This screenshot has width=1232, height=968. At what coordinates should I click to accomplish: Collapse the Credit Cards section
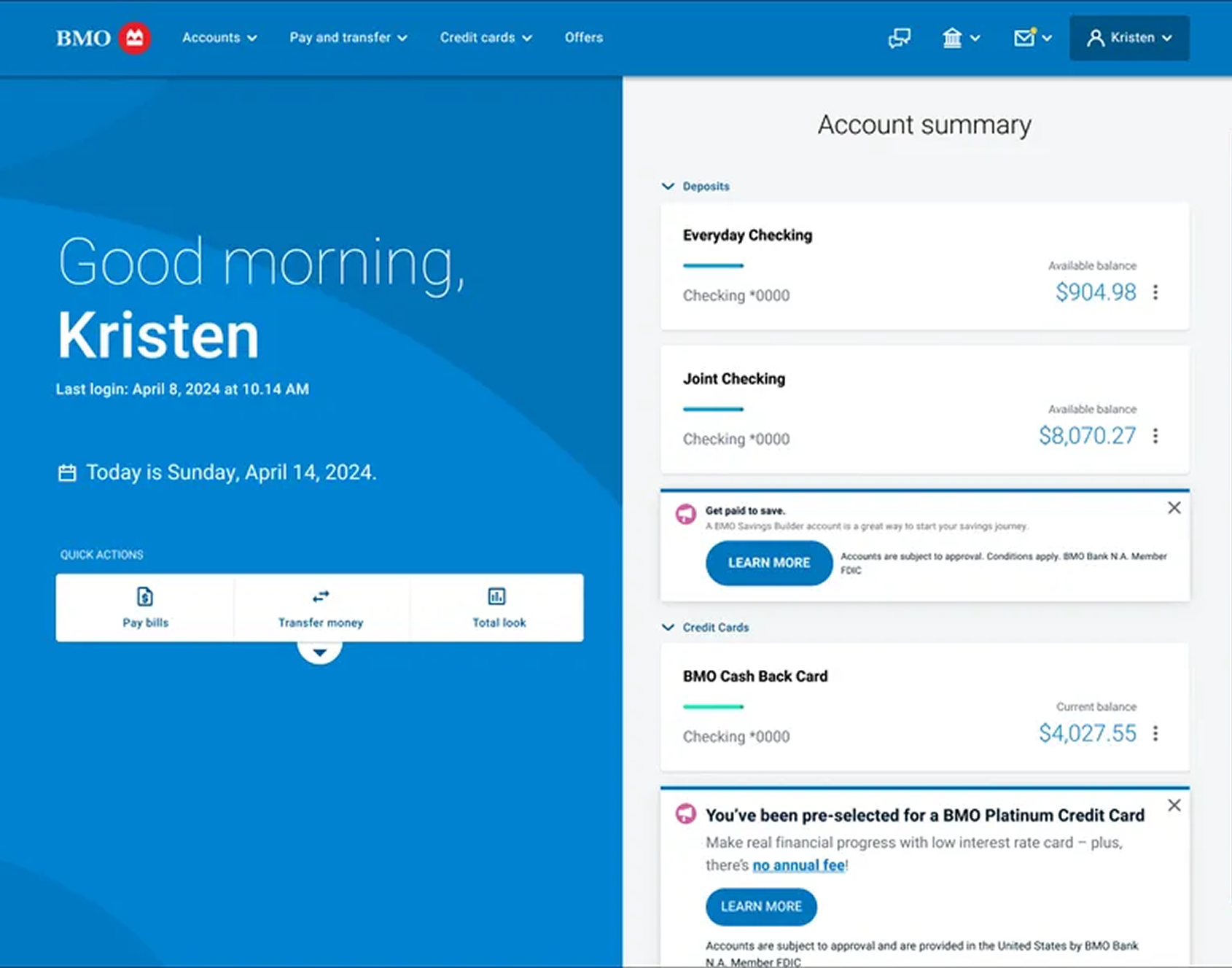point(705,628)
